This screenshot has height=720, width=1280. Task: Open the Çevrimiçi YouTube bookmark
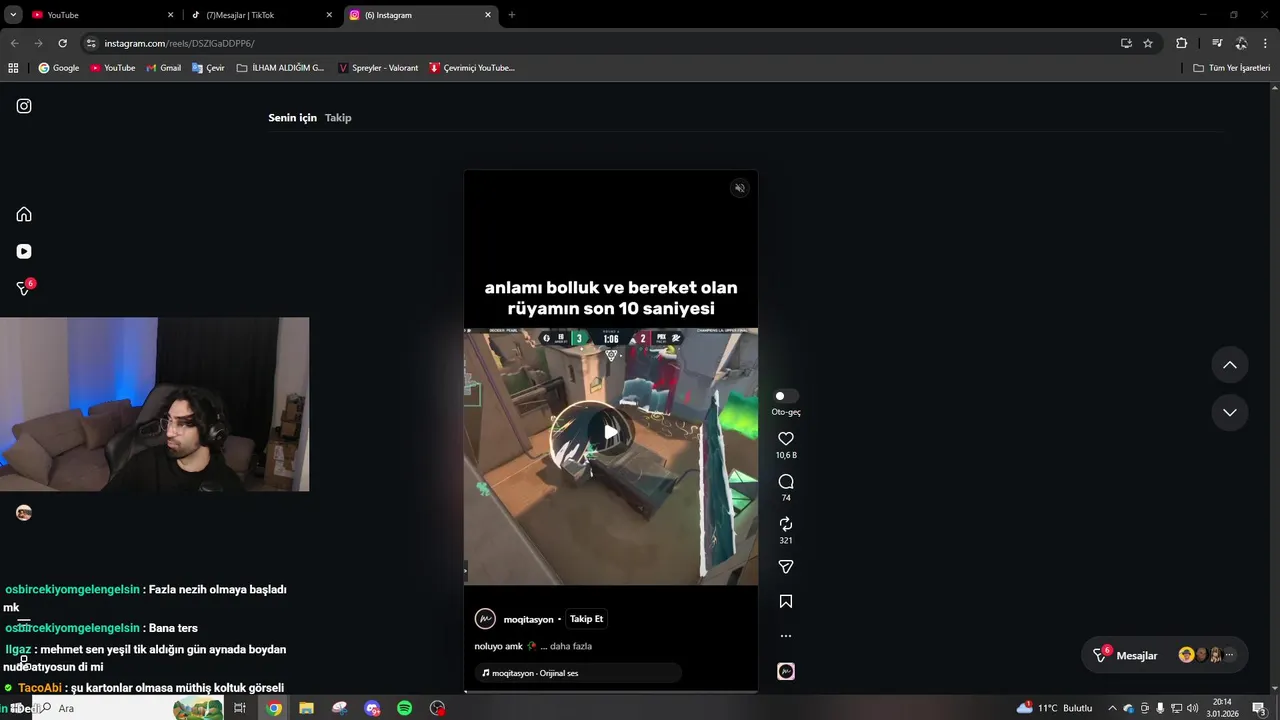pos(472,68)
